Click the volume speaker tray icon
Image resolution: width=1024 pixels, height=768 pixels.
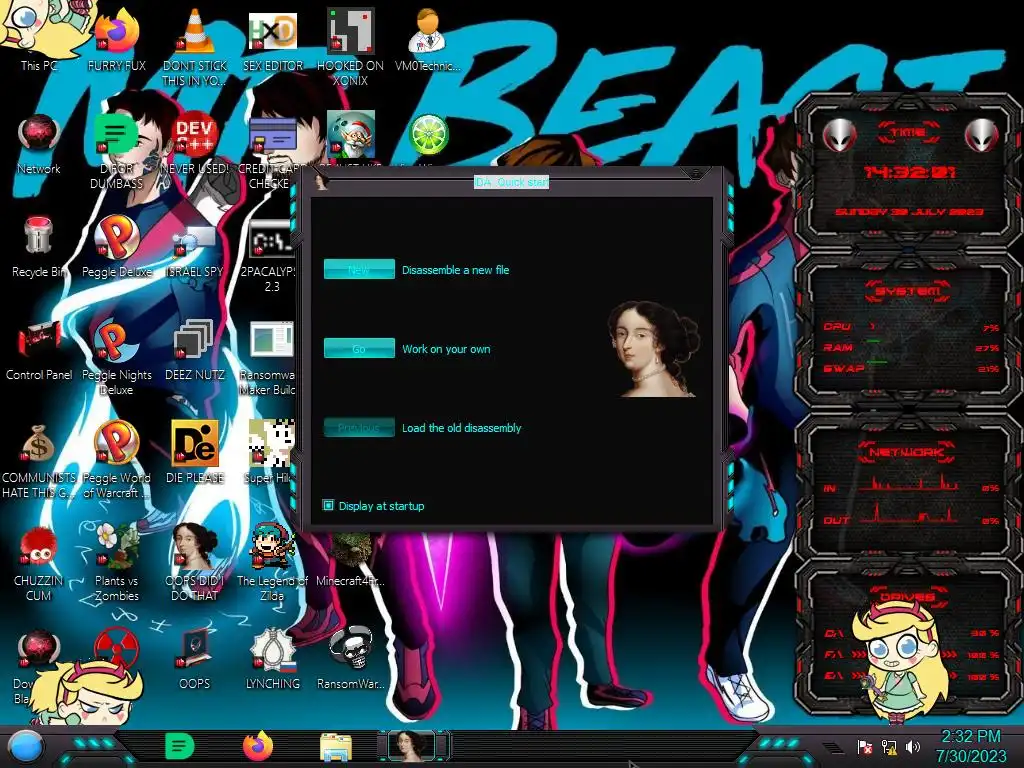click(913, 747)
